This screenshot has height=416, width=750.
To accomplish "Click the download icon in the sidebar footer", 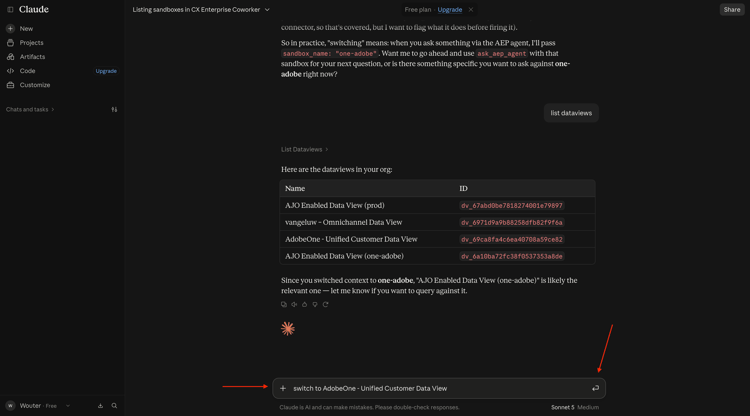I will pyautogui.click(x=100, y=405).
